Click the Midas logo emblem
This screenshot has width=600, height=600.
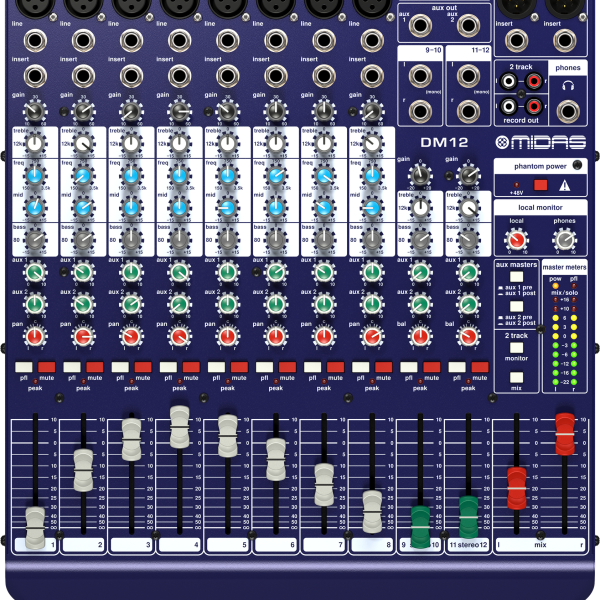[502, 142]
